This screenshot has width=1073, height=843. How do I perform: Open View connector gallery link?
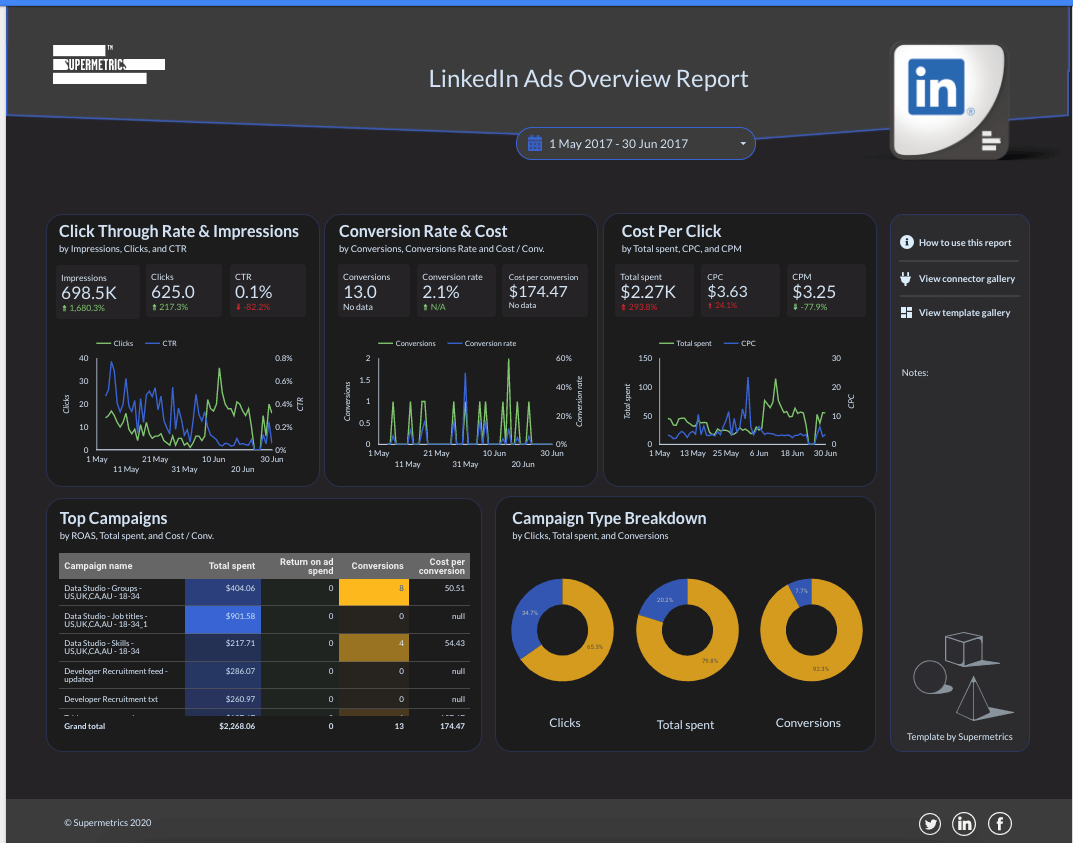coord(967,278)
